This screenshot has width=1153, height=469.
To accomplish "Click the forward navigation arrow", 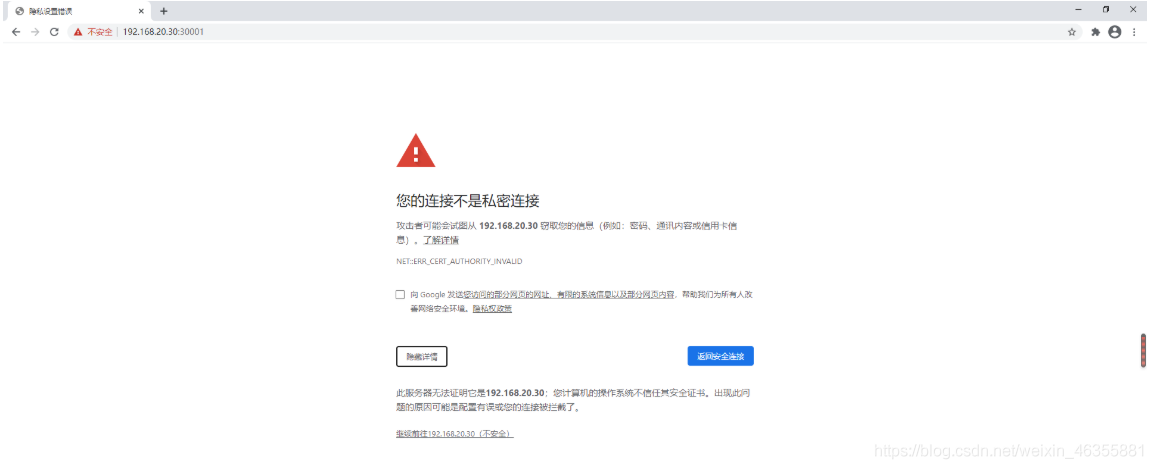I will click(35, 32).
